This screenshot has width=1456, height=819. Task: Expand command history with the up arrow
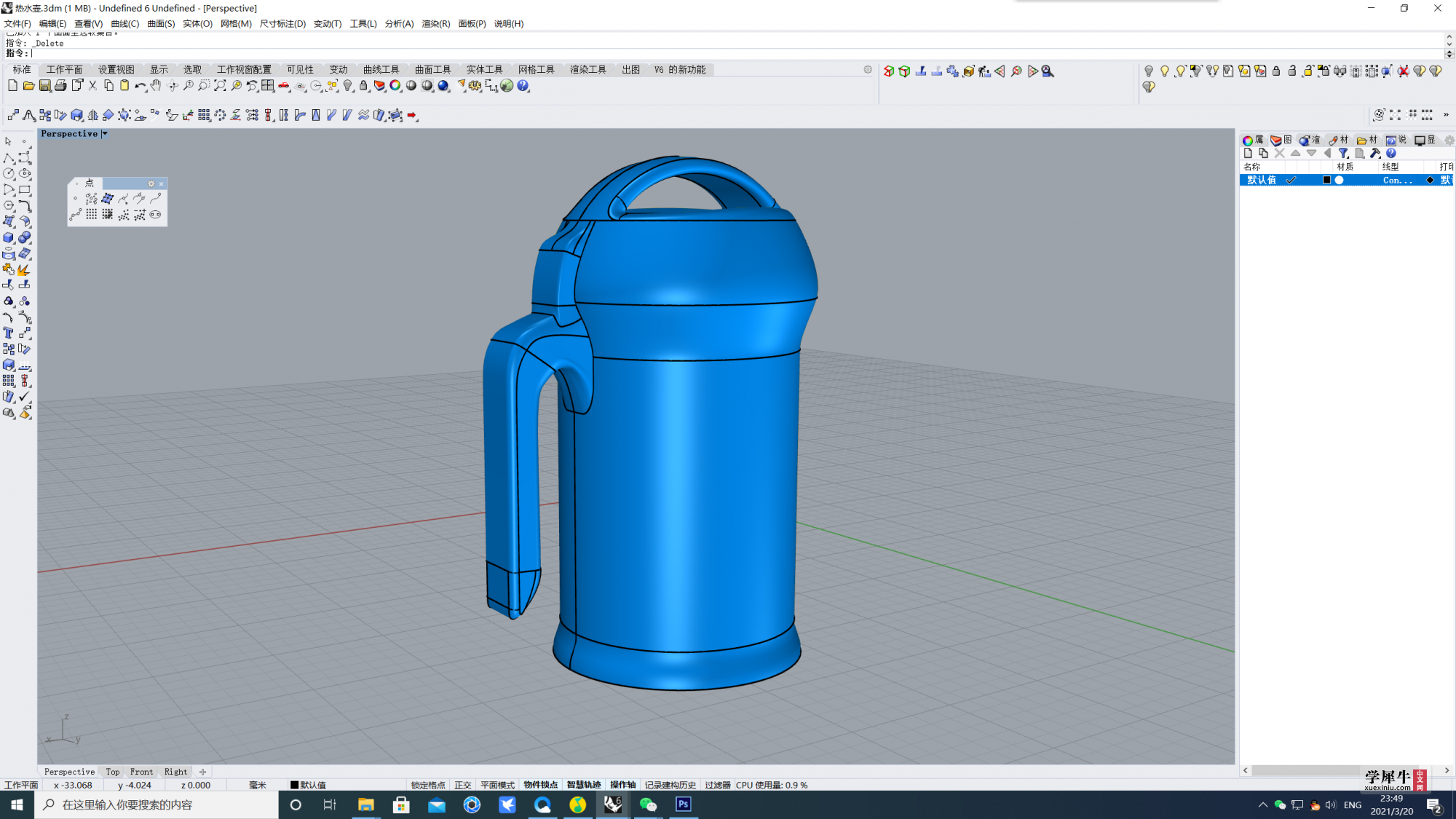1449,36
